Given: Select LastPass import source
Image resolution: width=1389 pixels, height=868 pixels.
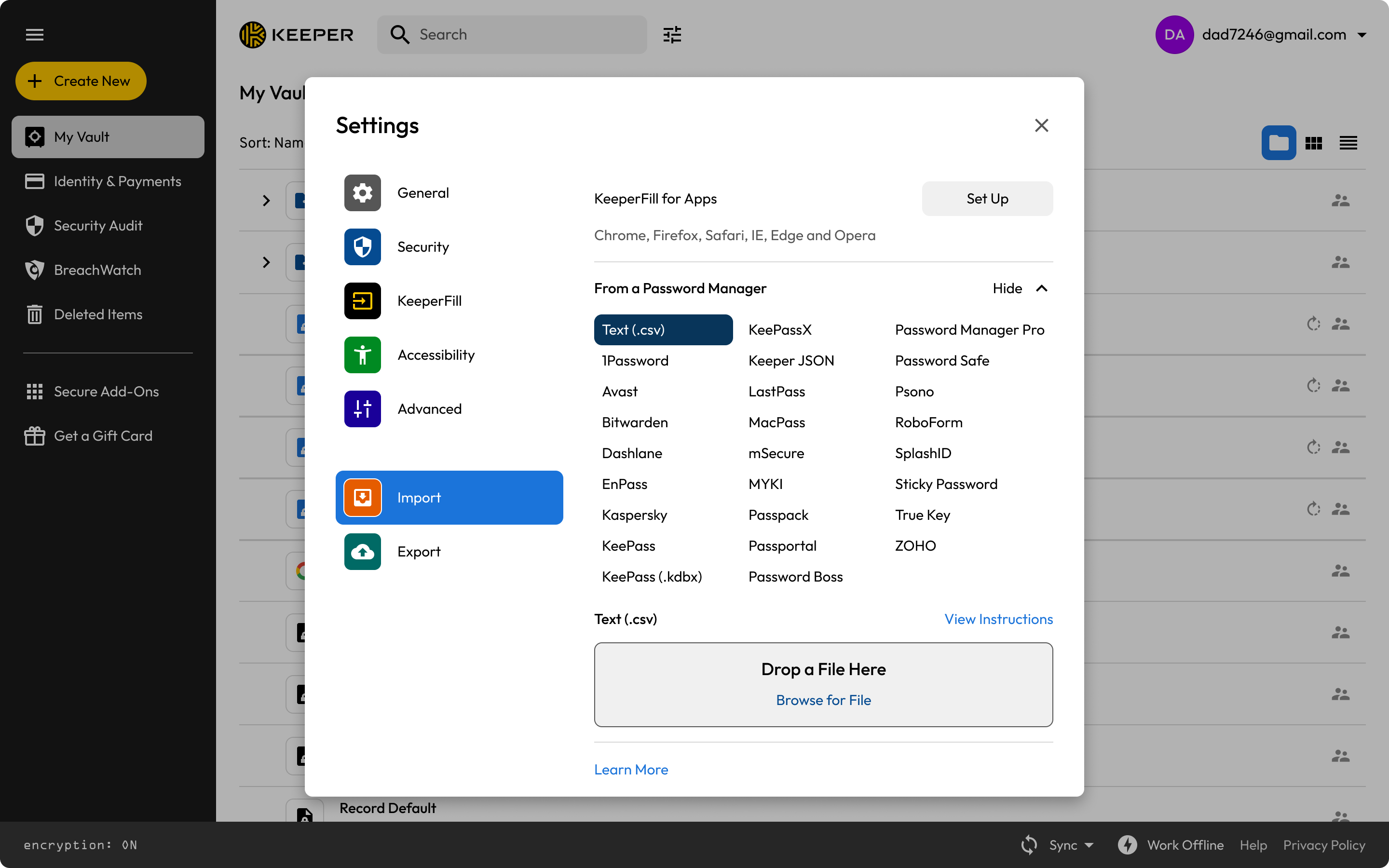Looking at the screenshot, I should click(x=776, y=392).
